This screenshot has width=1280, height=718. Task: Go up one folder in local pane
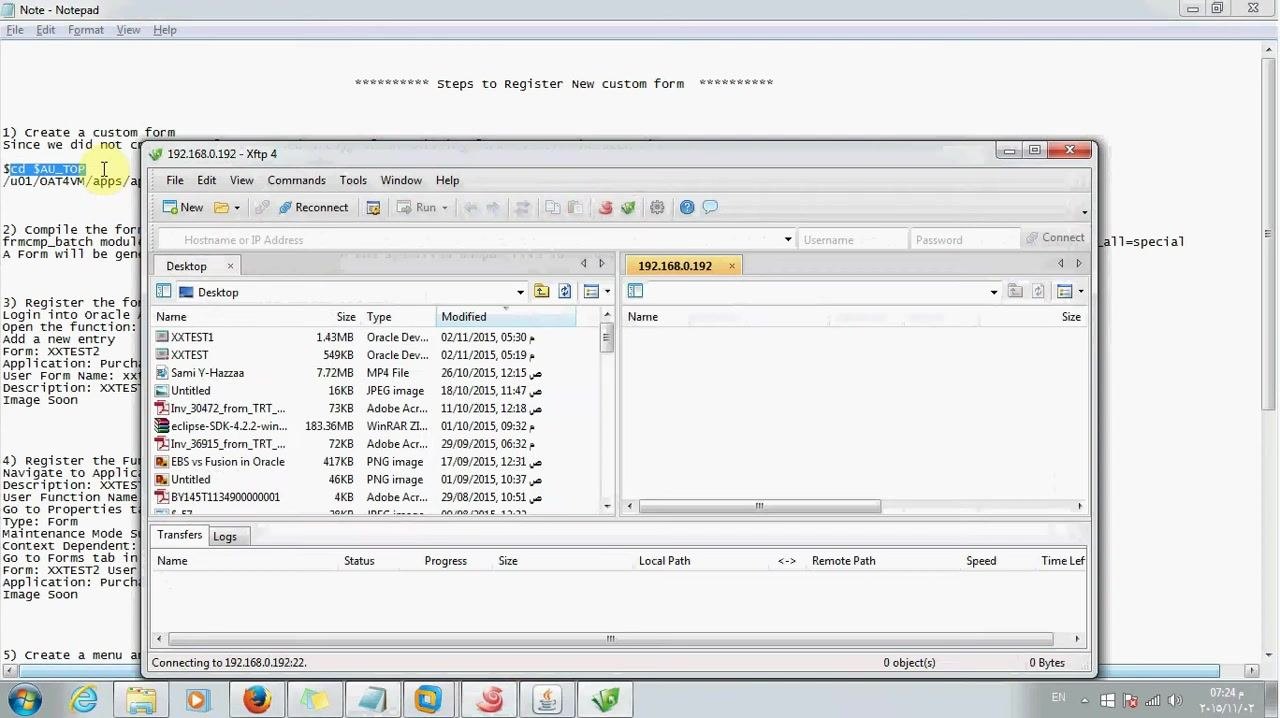541,292
